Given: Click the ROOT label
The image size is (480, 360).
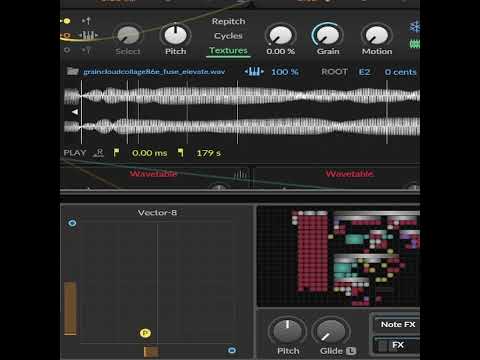Looking at the screenshot, I should pyautogui.click(x=334, y=72).
